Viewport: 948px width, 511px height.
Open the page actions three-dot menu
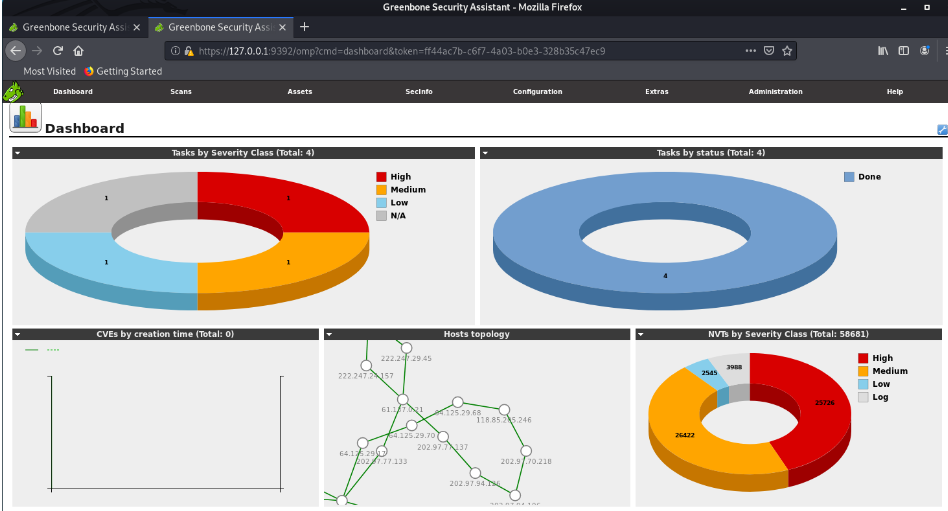[x=750, y=51]
